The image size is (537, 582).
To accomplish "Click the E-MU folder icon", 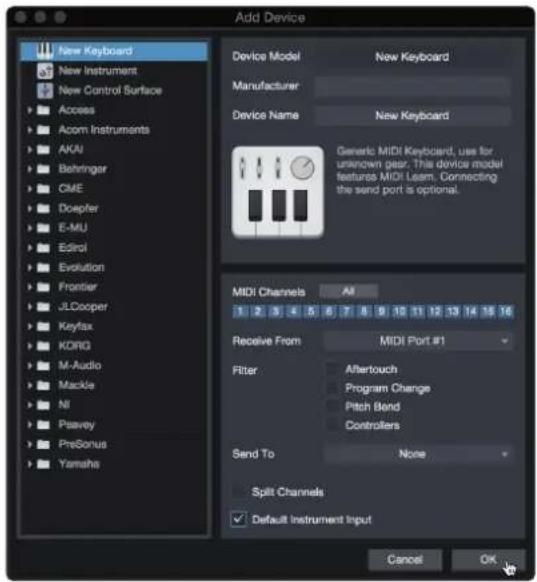I will pyautogui.click(x=43, y=228).
